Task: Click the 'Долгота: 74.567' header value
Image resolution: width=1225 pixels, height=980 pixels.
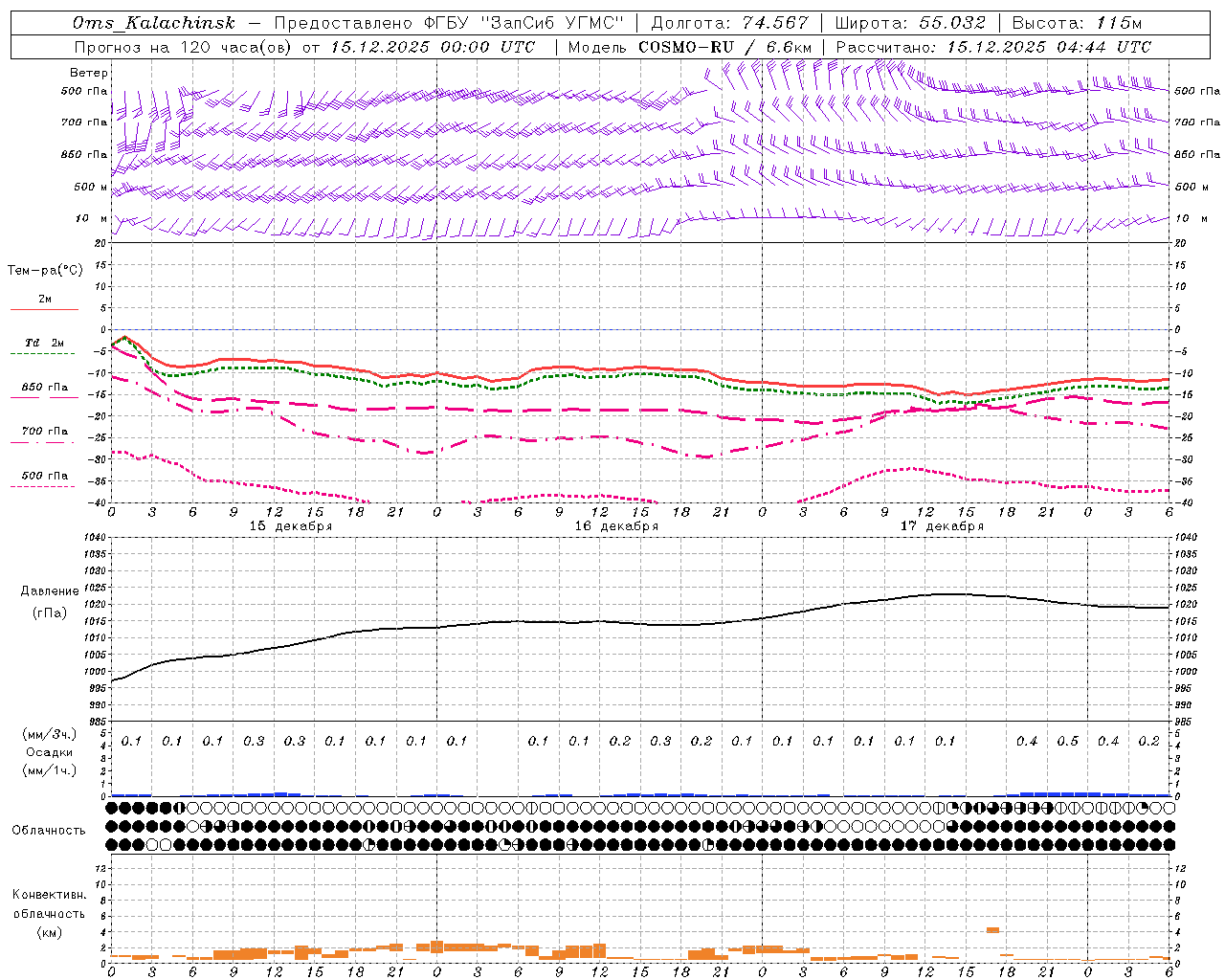Action: coord(730,23)
